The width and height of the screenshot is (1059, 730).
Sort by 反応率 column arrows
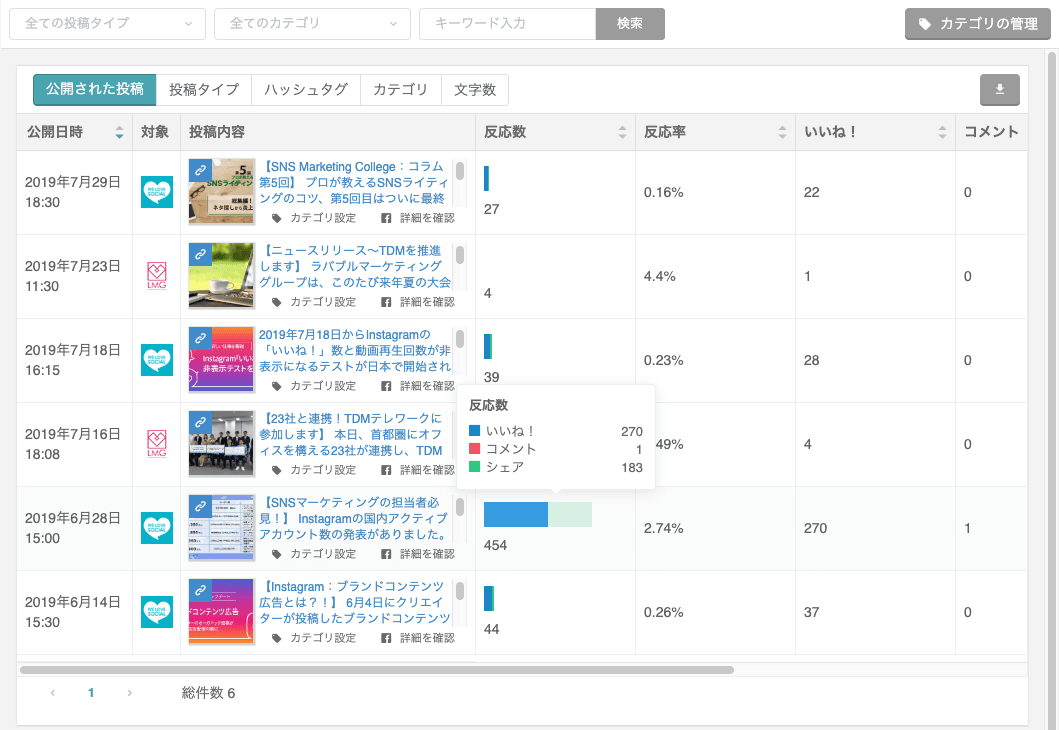click(x=782, y=132)
